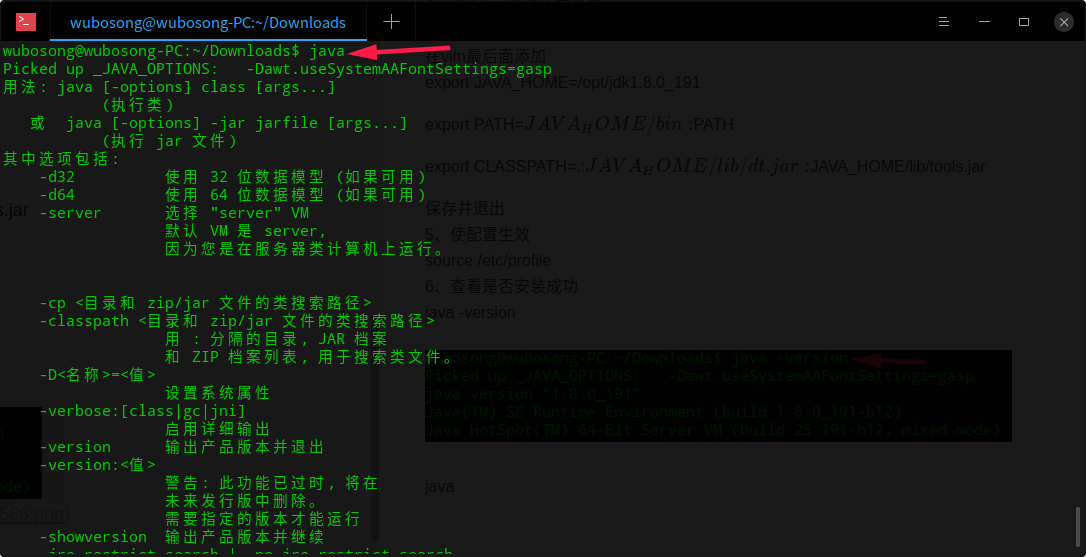
Task: Click plain 'java -version' text in background document
Action: [x=470, y=313]
